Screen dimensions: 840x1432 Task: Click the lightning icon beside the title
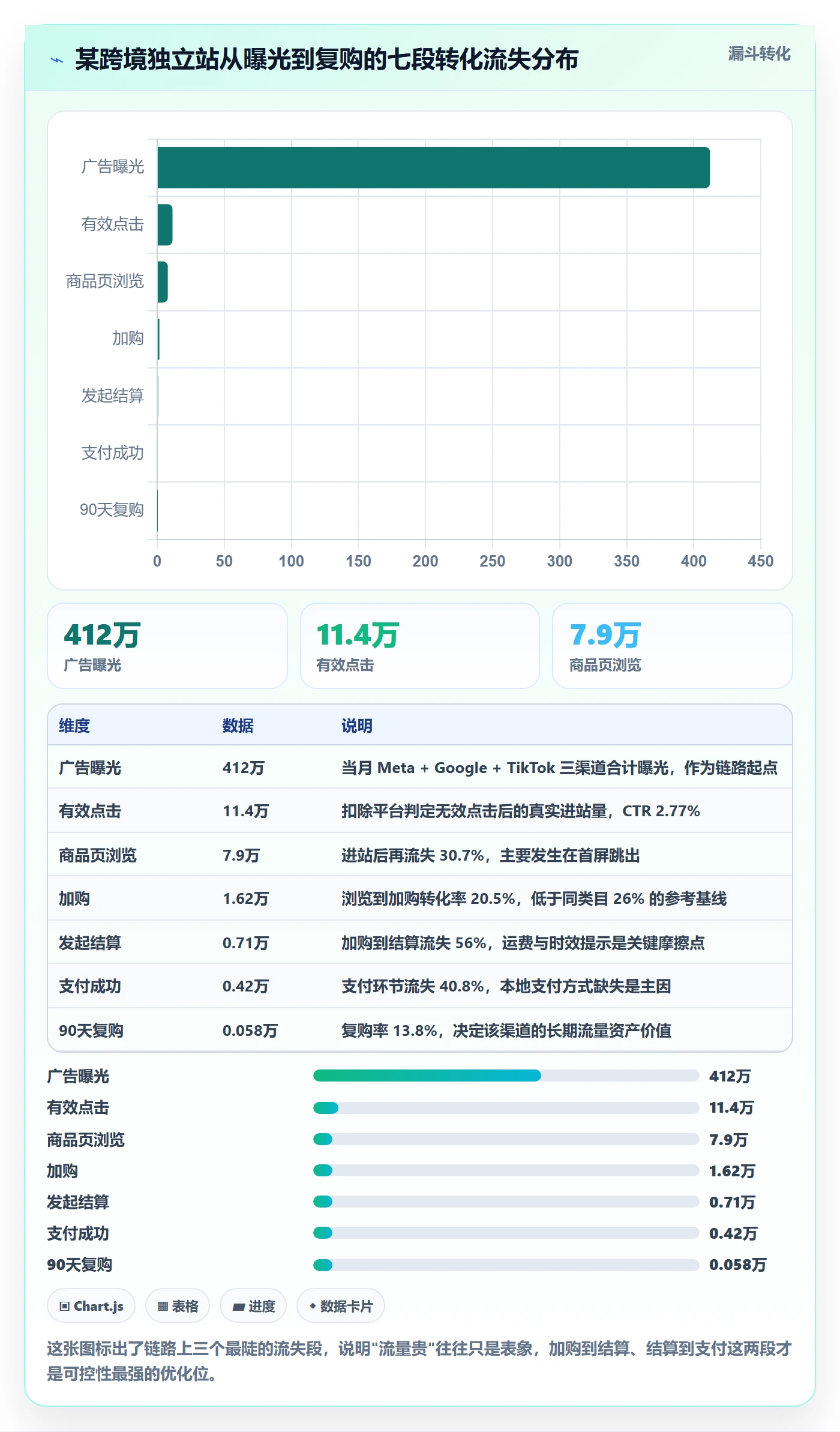click(57, 60)
